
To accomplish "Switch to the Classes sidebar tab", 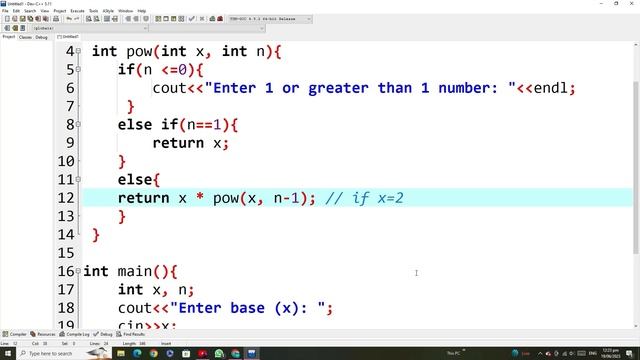I will tap(25, 37).
